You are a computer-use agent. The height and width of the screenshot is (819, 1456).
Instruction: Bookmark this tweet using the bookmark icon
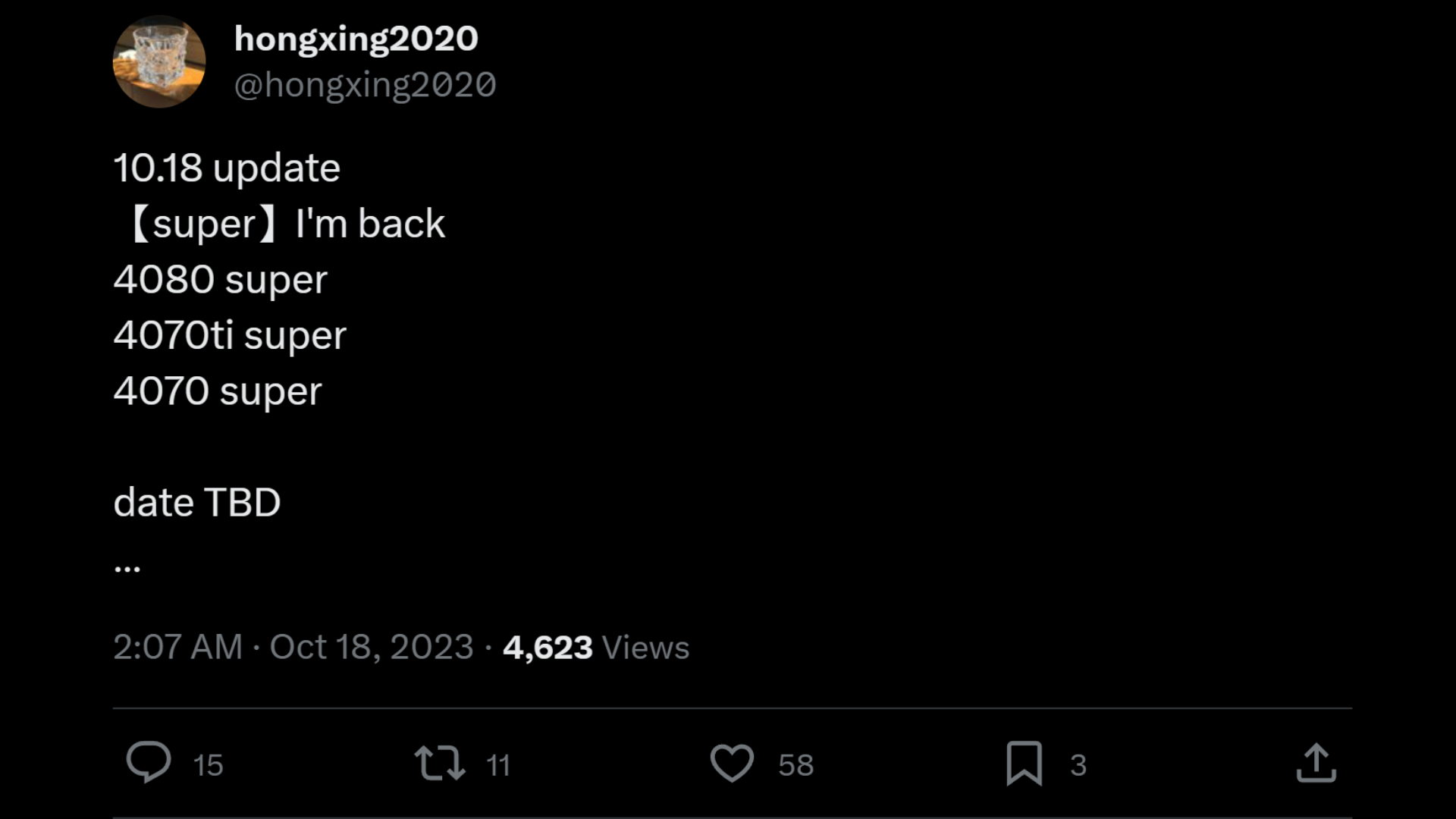(1024, 763)
